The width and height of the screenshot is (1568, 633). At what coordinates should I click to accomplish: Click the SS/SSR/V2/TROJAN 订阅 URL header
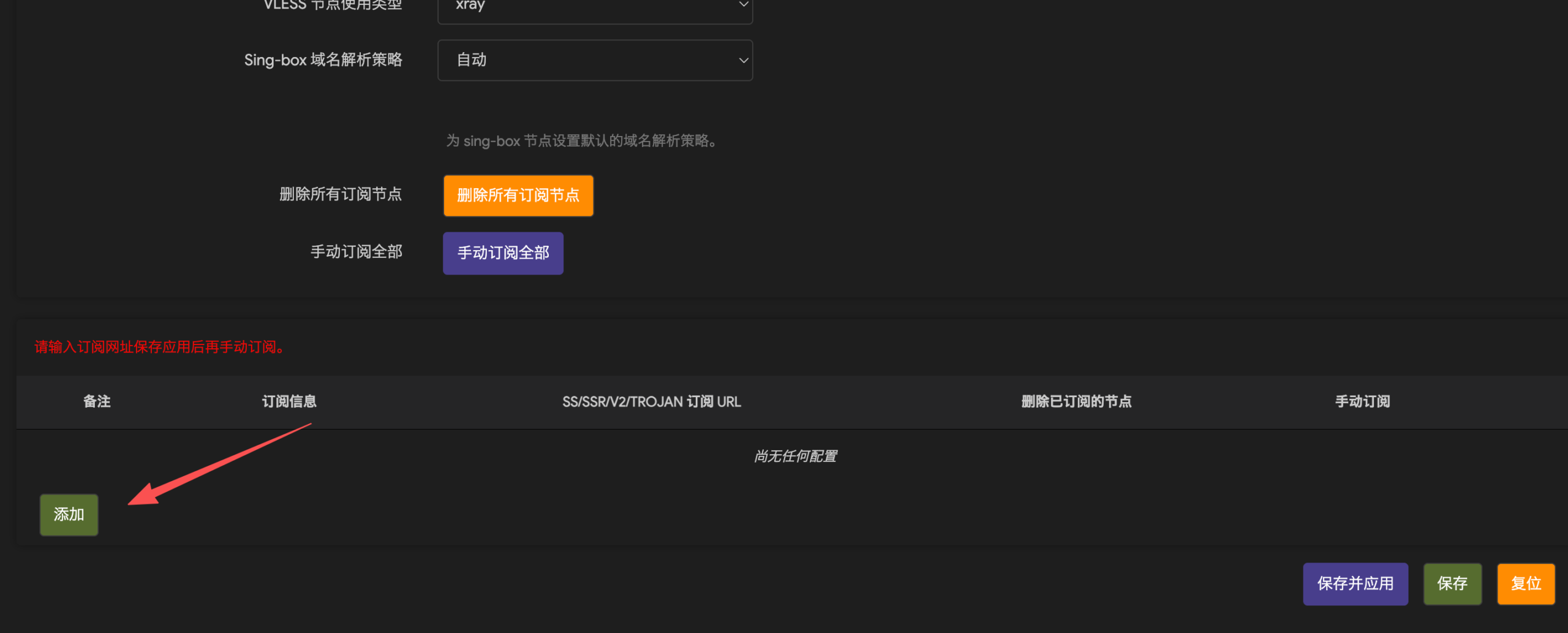pyautogui.click(x=652, y=401)
